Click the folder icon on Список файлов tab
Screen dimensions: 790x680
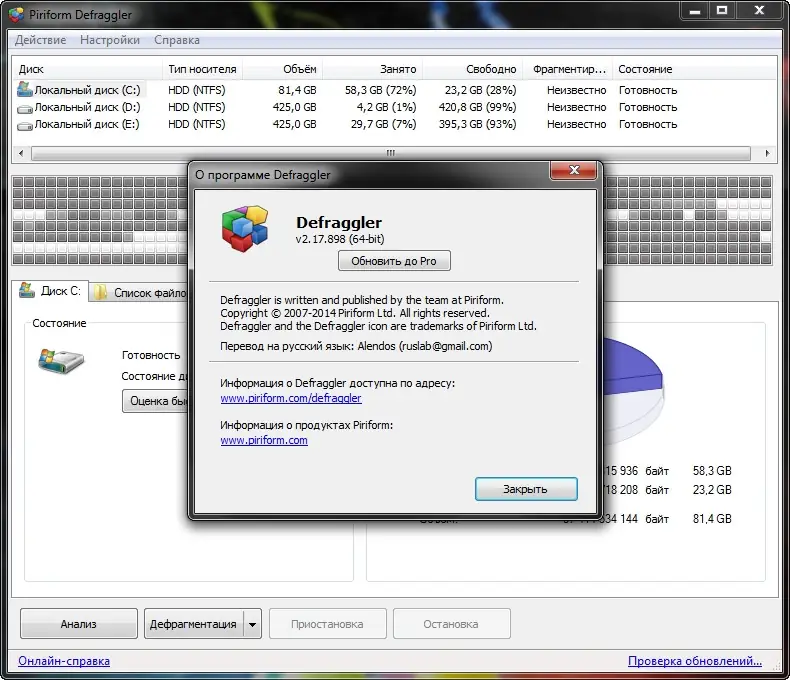coord(100,292)
